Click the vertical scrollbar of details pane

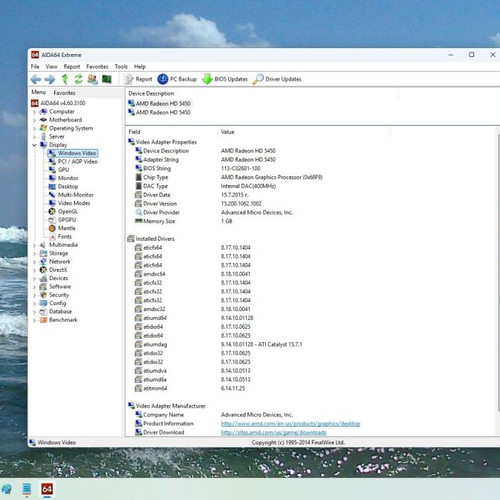(498, 272)
